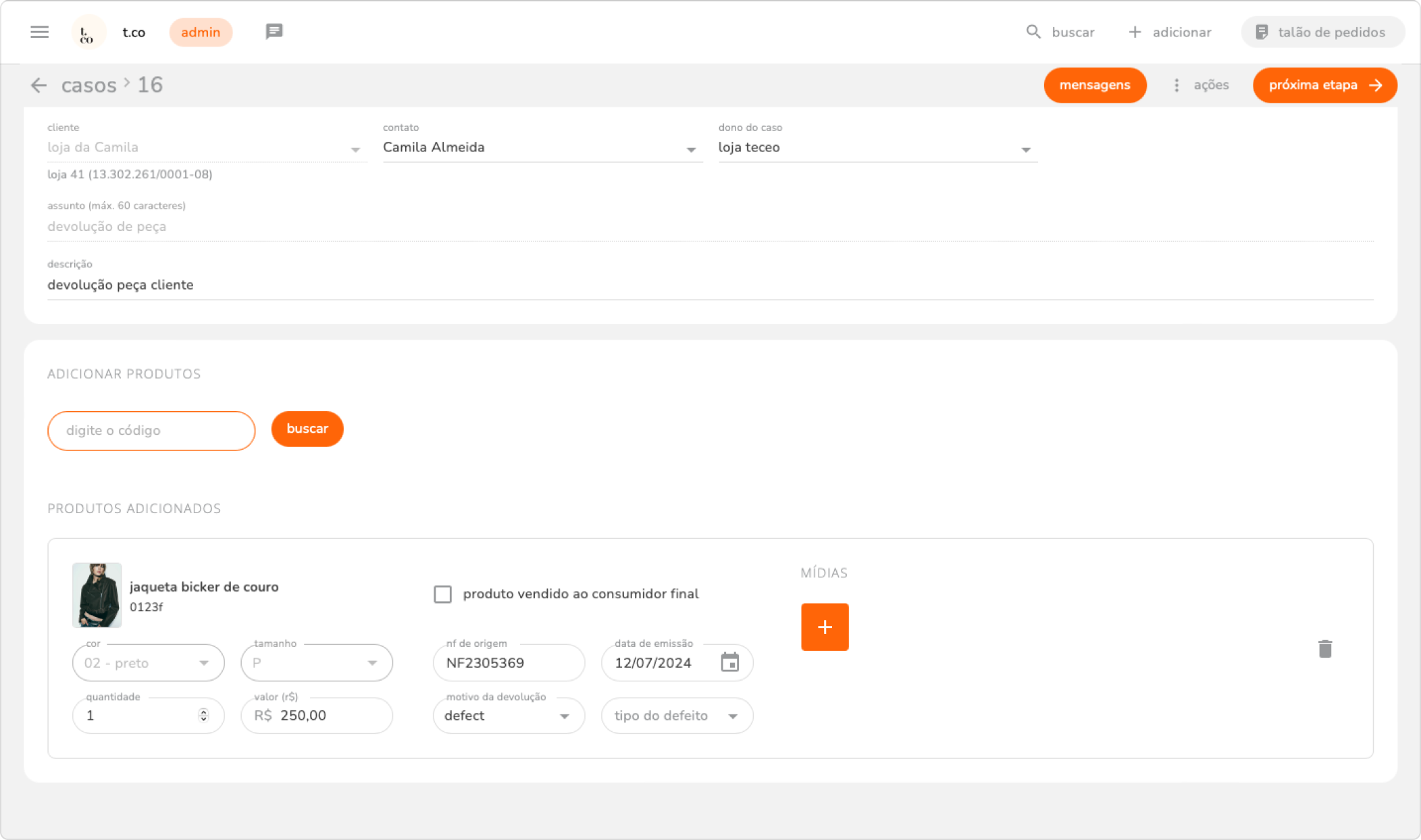
Task: Check produto vendido ao consumidor final
Action: (442, 594)
